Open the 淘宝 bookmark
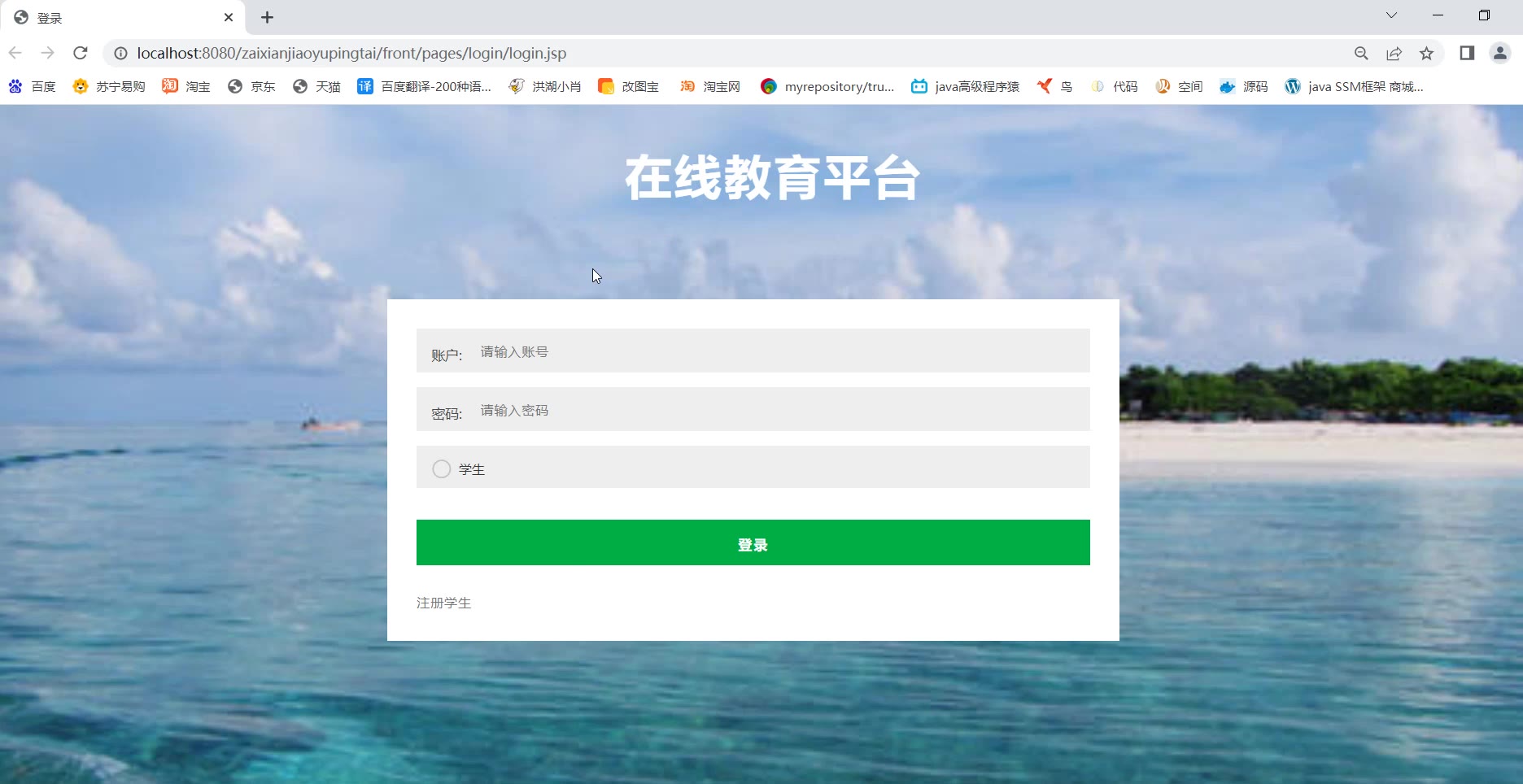 (185, 86)
